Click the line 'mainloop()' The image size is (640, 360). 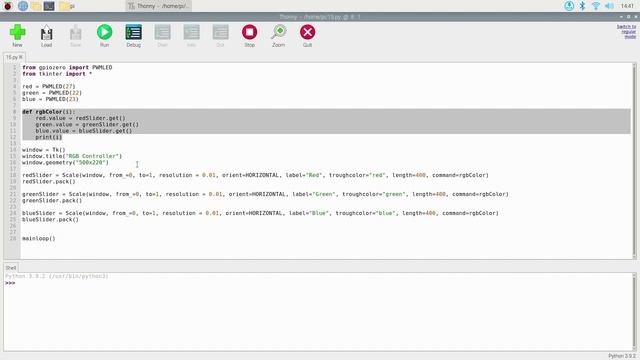(38, 238)
